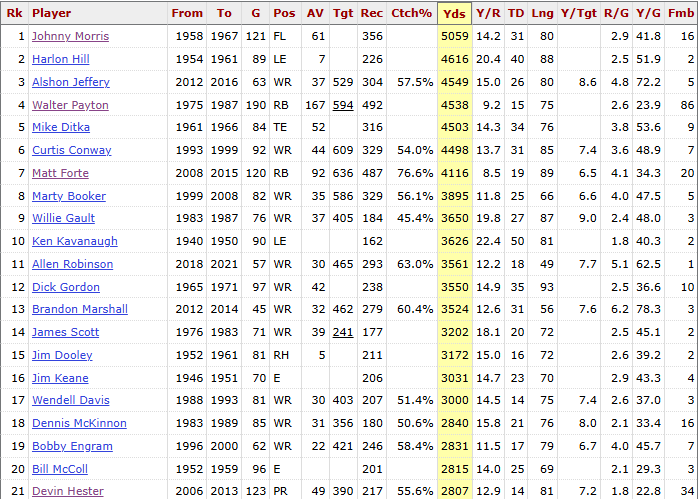This screenshot has height=499, width=698.
Task: Sort by highlighted Yds header
Action: [454, 14]
